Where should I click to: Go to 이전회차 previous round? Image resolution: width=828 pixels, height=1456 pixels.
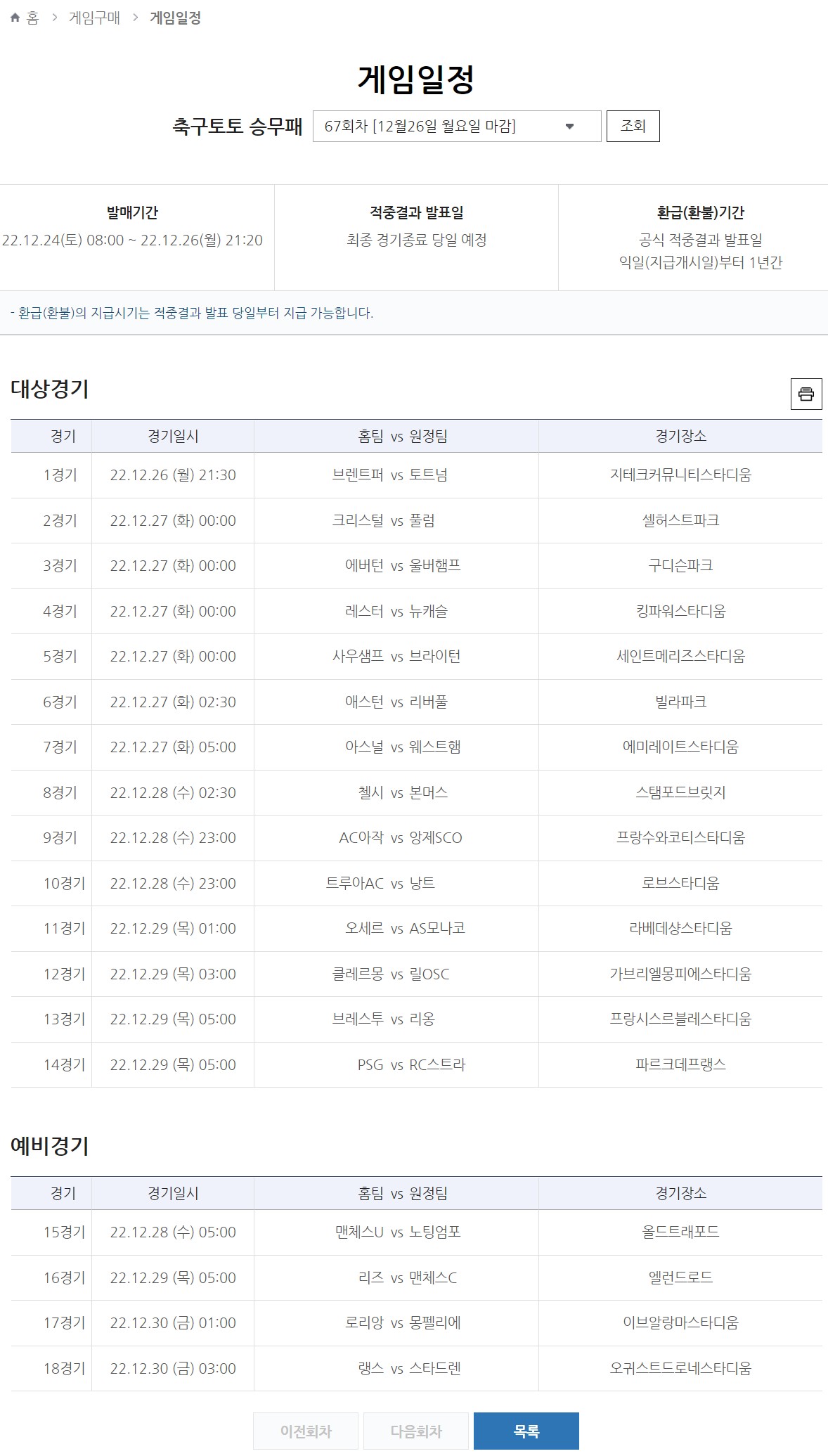tap(306, 1431)
